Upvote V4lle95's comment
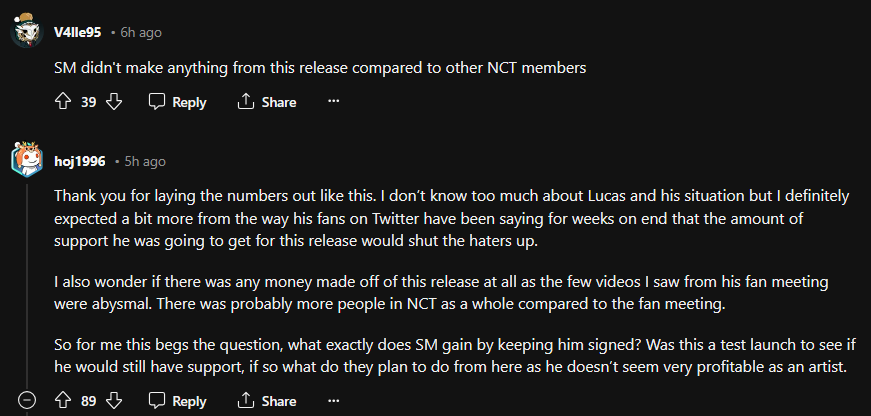 tap(62, 102)
